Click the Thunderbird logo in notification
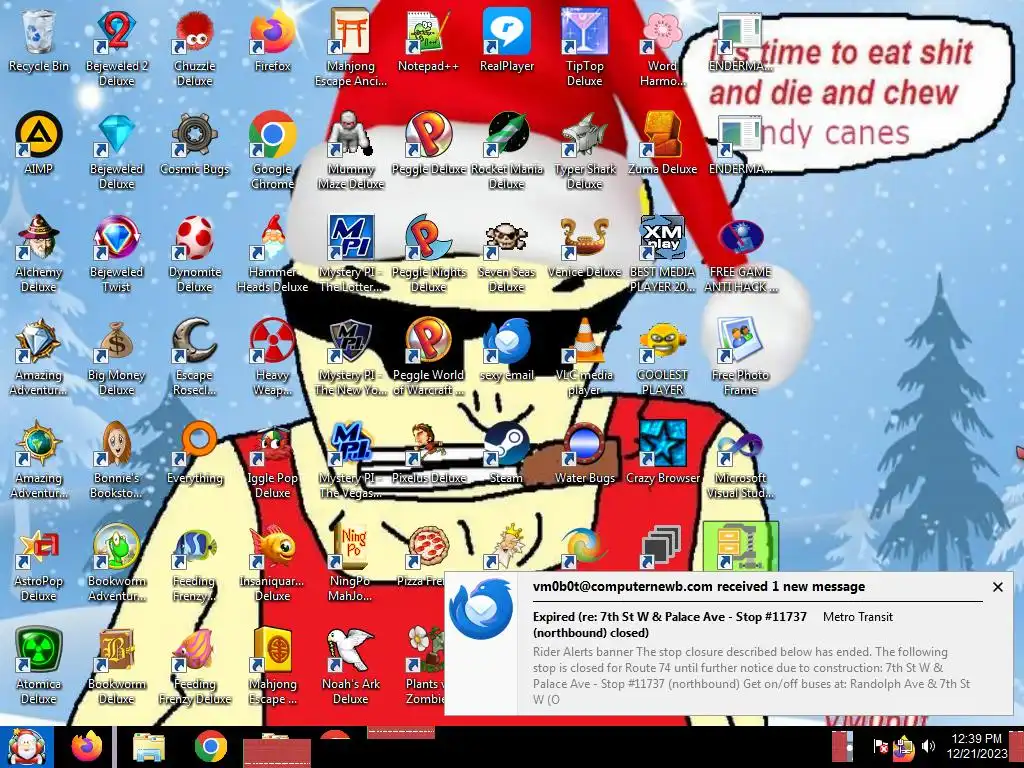 pyautogui.click(x=481, y=609)
